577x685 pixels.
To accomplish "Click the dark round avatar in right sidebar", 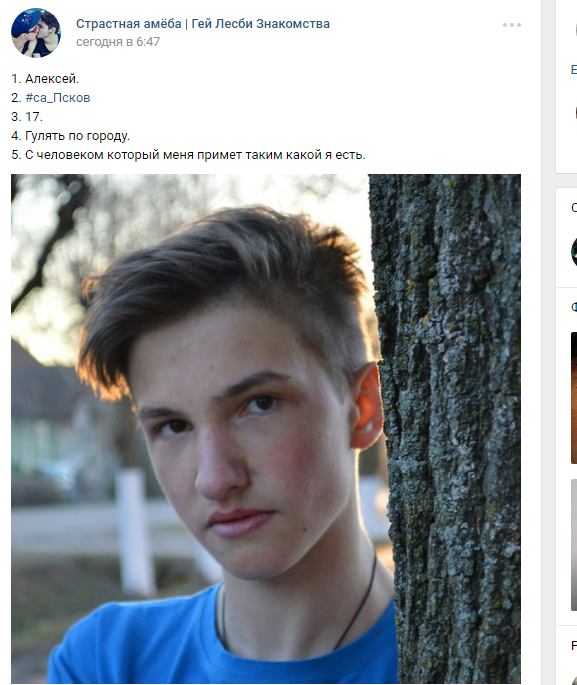I will click(574, 252).
